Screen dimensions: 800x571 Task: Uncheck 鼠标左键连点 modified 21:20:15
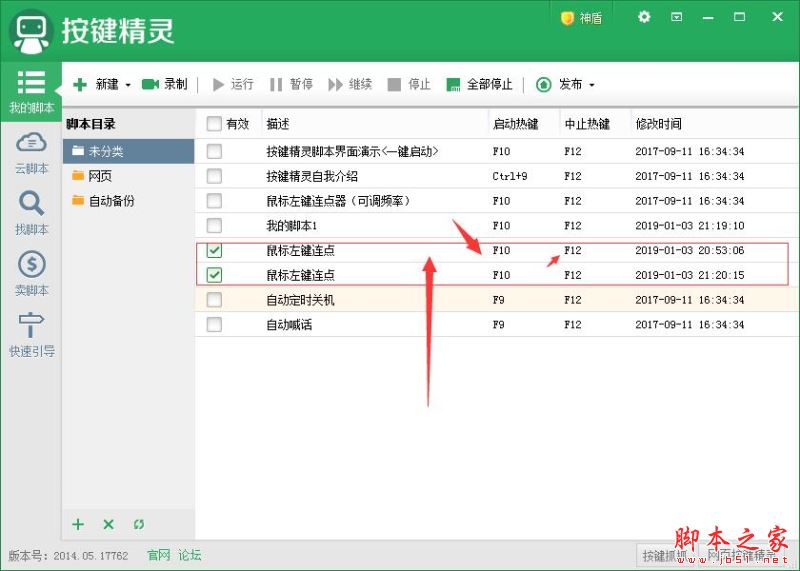coord(214,275)
